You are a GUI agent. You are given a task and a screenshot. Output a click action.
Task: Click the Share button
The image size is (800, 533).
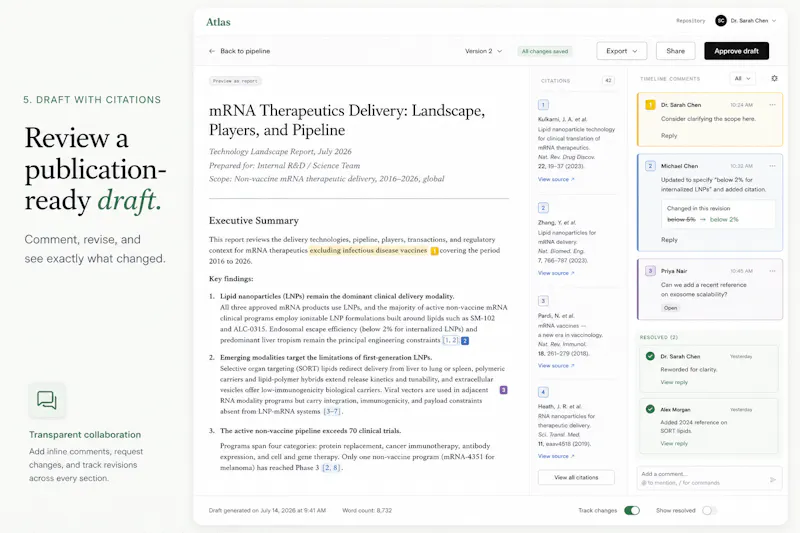(676, 51)
